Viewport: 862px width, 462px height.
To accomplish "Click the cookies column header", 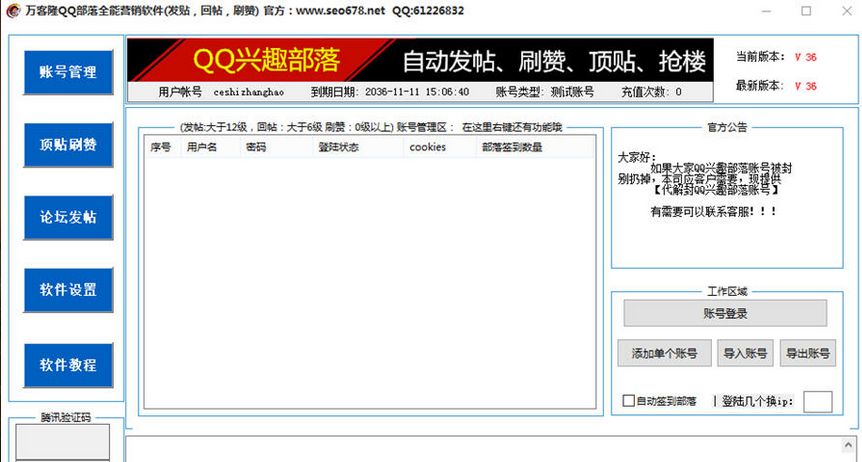I will (427, 147).
